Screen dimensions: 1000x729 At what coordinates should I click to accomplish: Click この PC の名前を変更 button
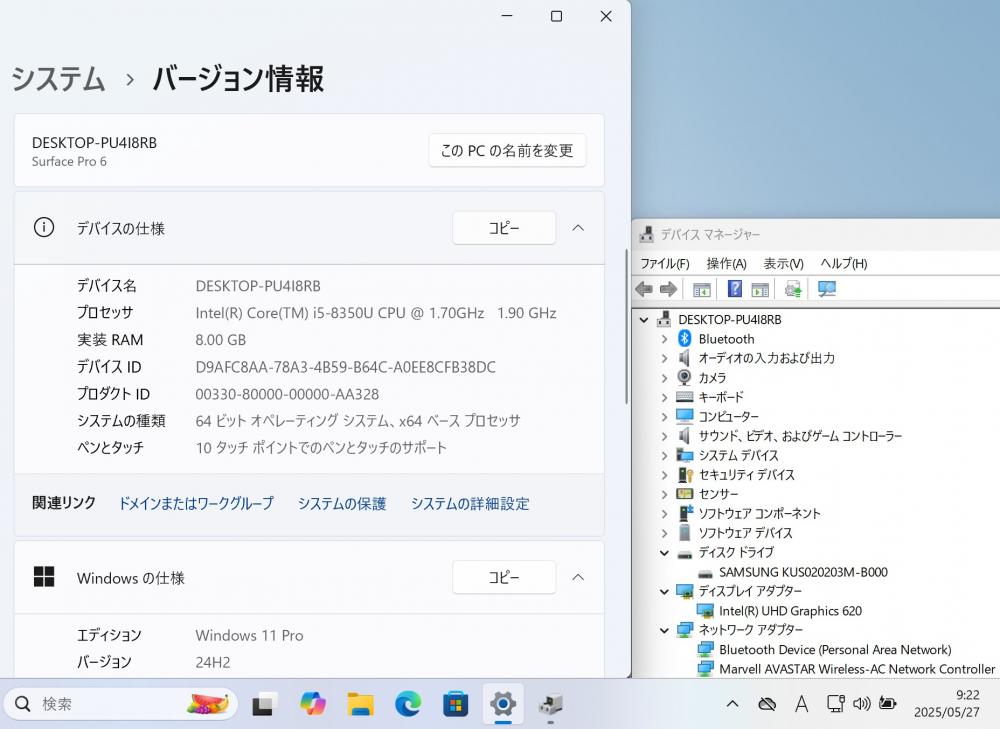pos(507,151)
